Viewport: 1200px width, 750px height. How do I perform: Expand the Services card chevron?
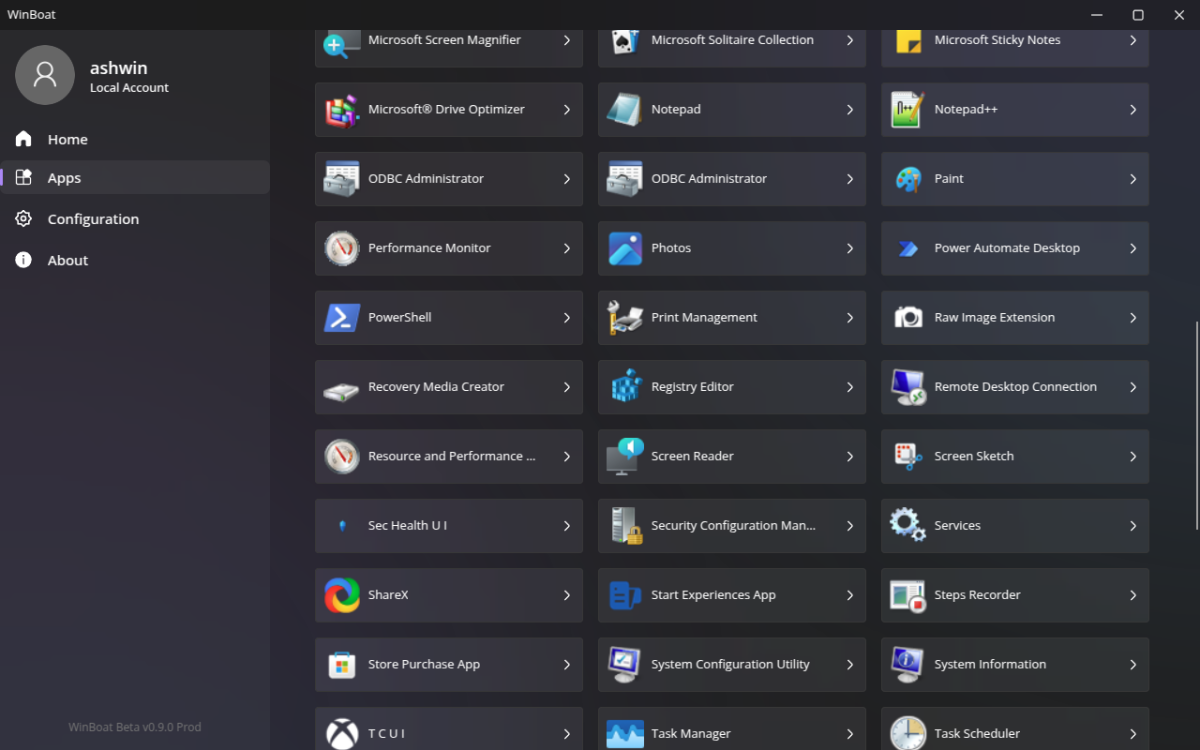tap(1133, 525)
